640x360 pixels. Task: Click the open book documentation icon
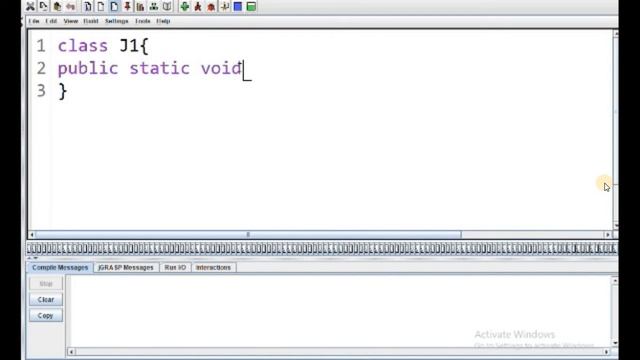click(167, 6)
